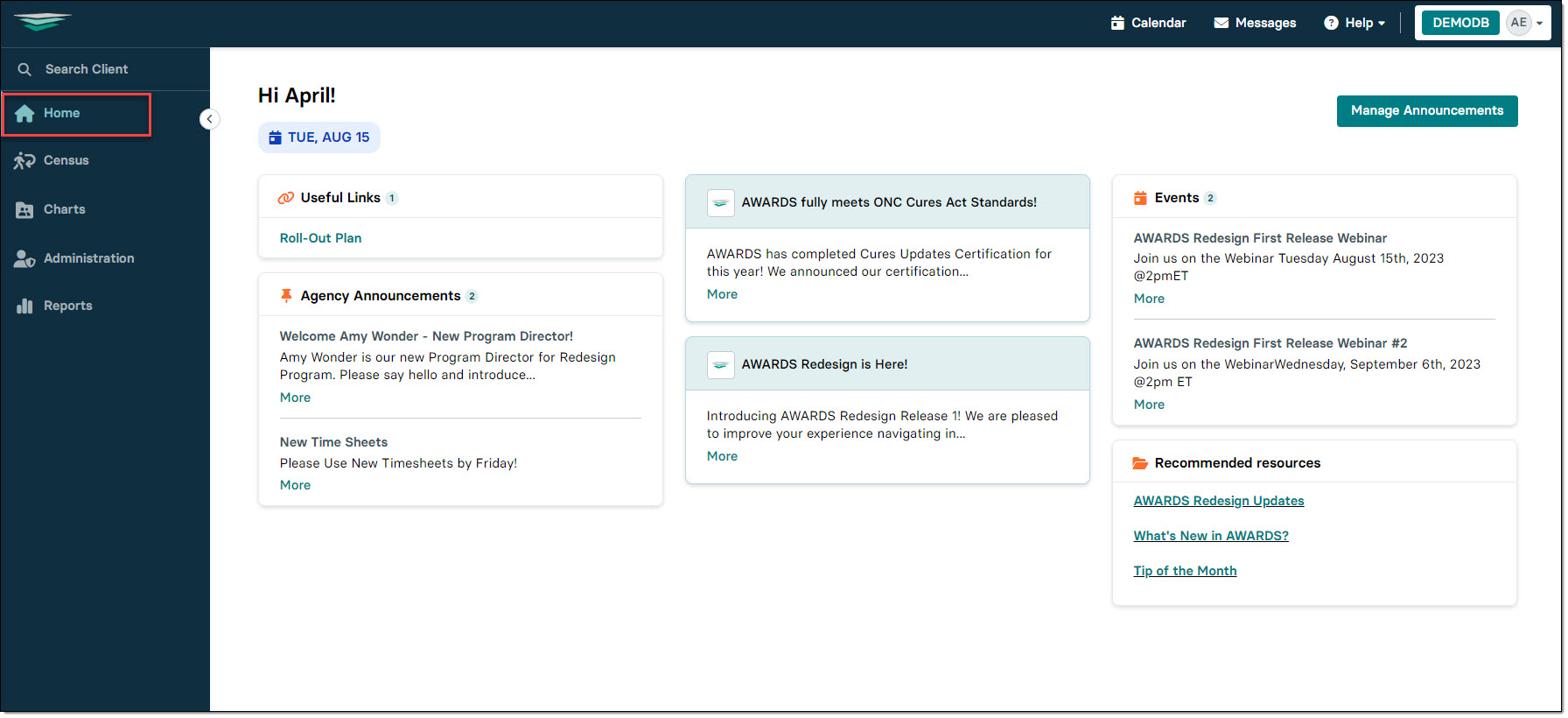
Task: Open More under Welcome Amy Wonder announcement
Action: tap(295, 398)
